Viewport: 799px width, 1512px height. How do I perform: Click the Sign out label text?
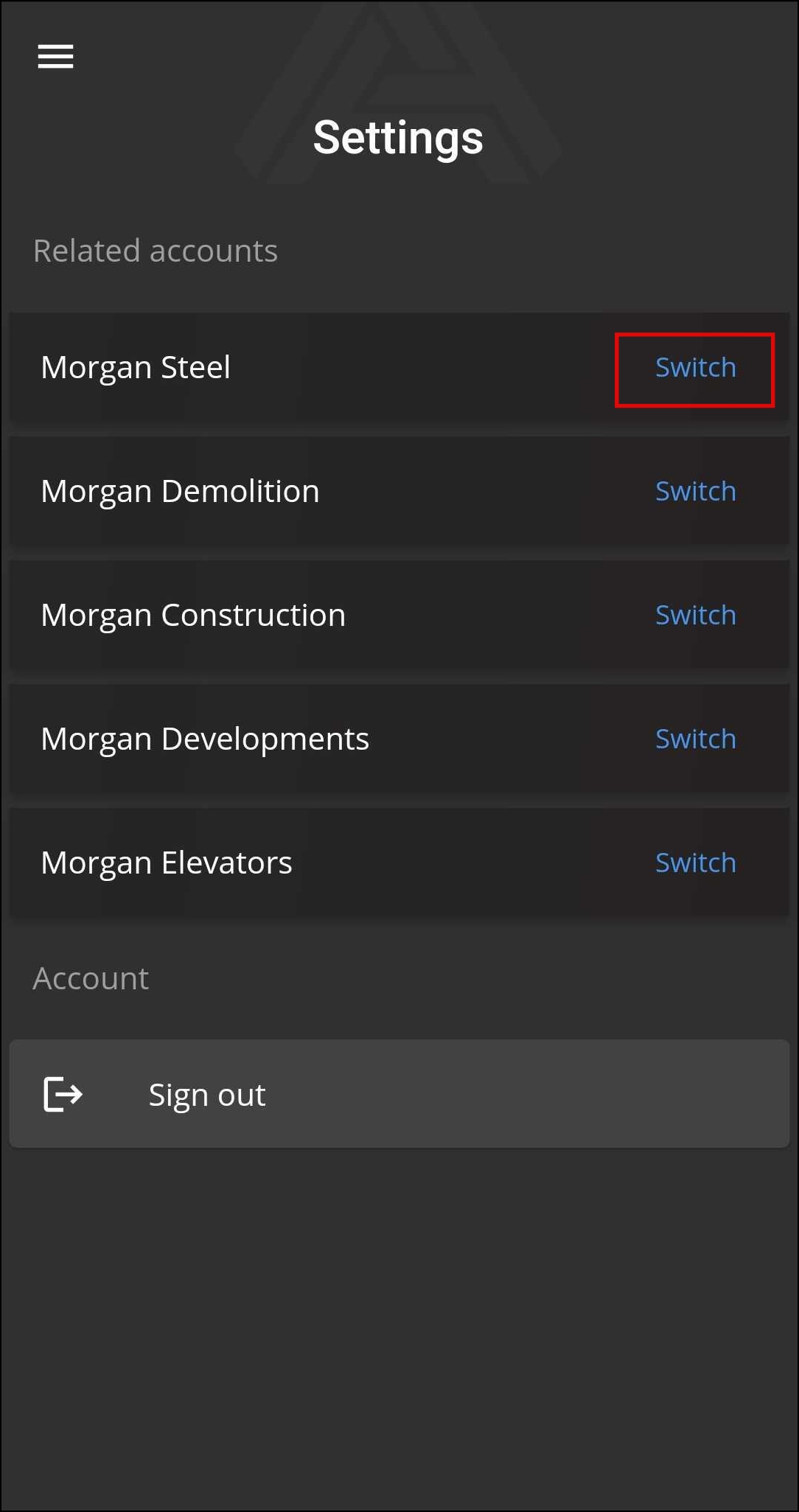point(206,1094)
